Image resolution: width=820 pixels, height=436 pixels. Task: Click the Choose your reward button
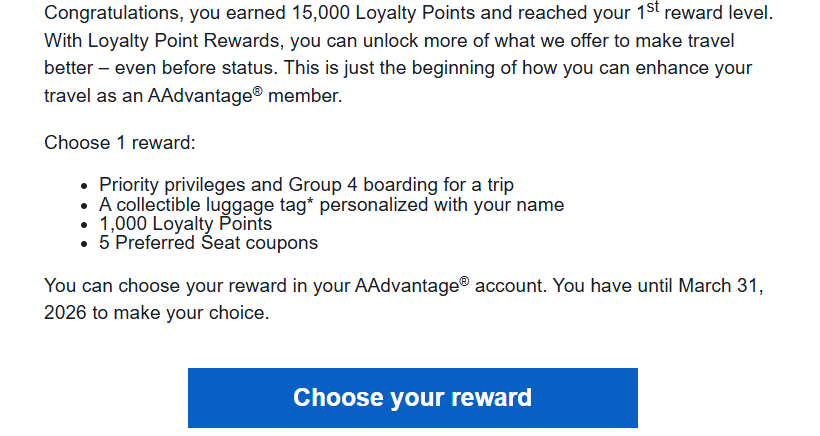412,397
